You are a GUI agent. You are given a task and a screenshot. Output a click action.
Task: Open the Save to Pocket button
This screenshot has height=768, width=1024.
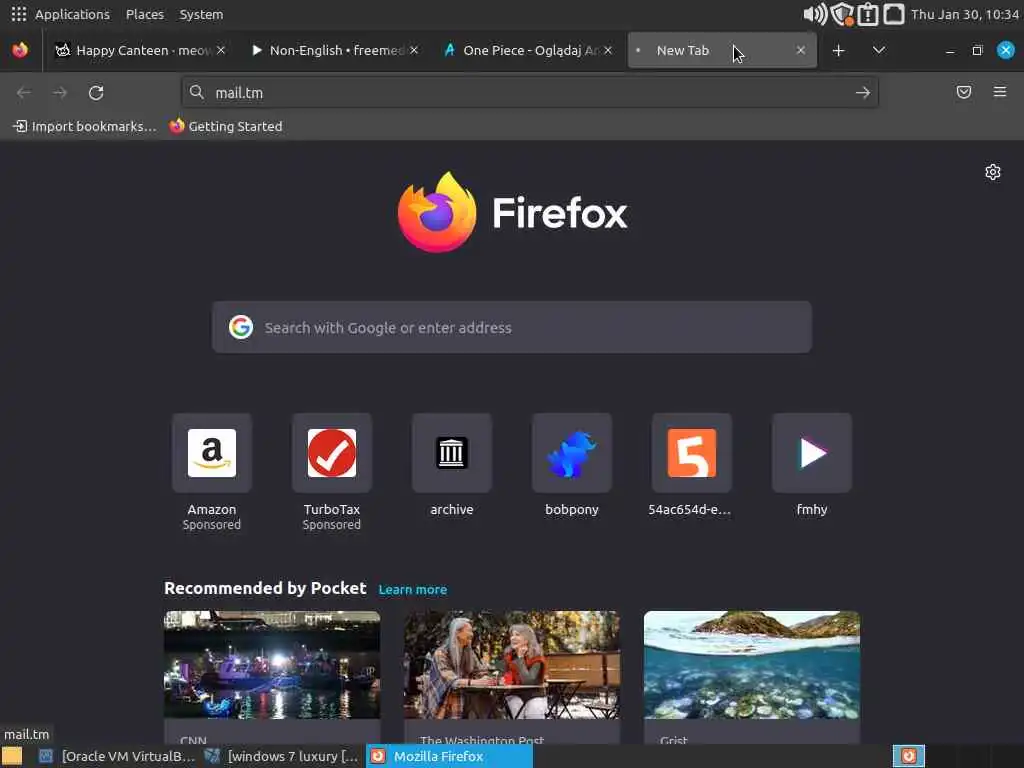tap(964, 92)
